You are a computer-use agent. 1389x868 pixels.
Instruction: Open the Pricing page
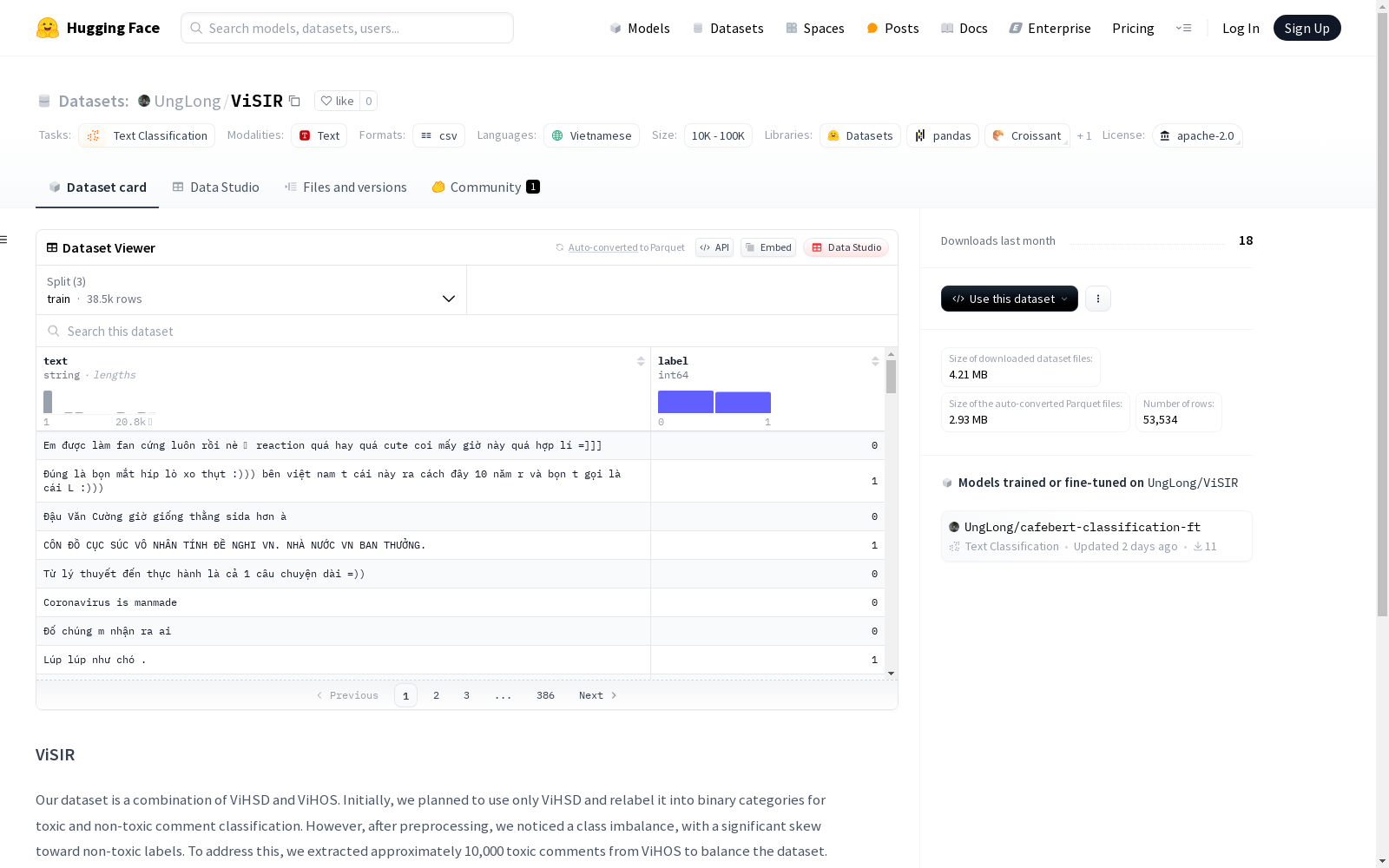[1133, 28]
